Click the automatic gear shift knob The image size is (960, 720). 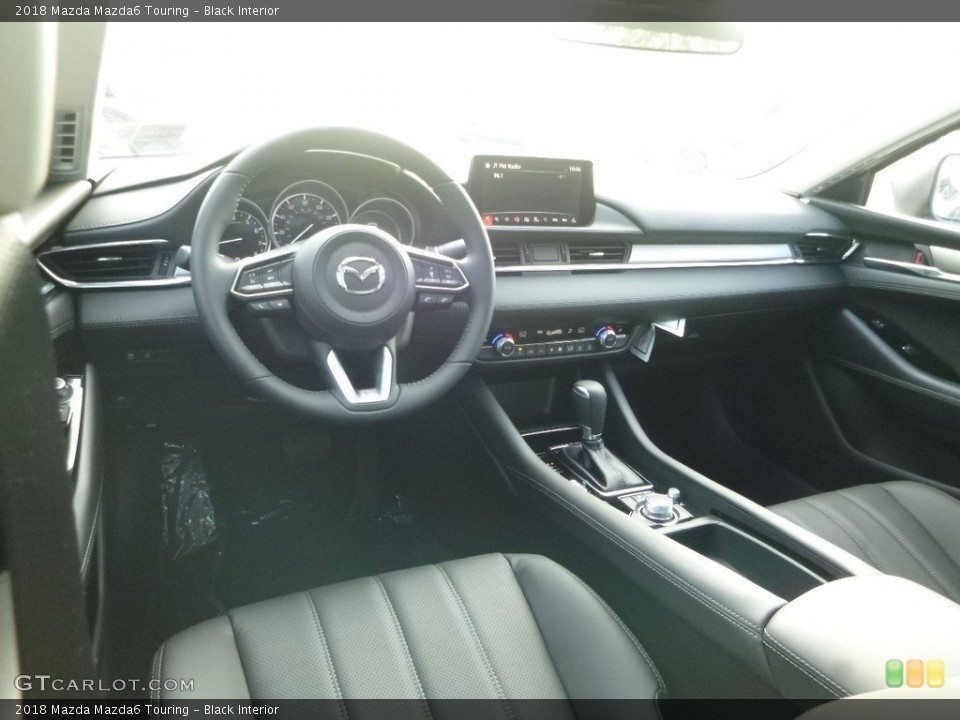point(589,408)
